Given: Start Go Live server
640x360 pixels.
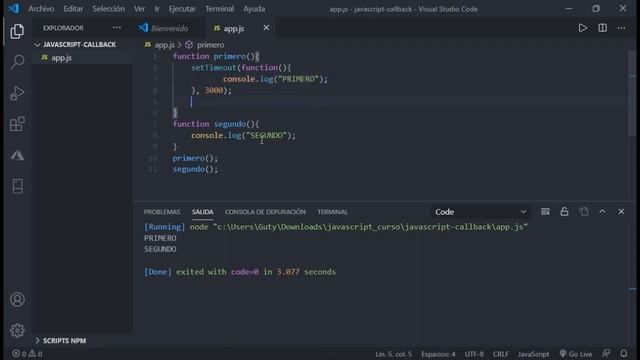Looking at the screenshot, I should pyautogui.click(x=576, y=353).
